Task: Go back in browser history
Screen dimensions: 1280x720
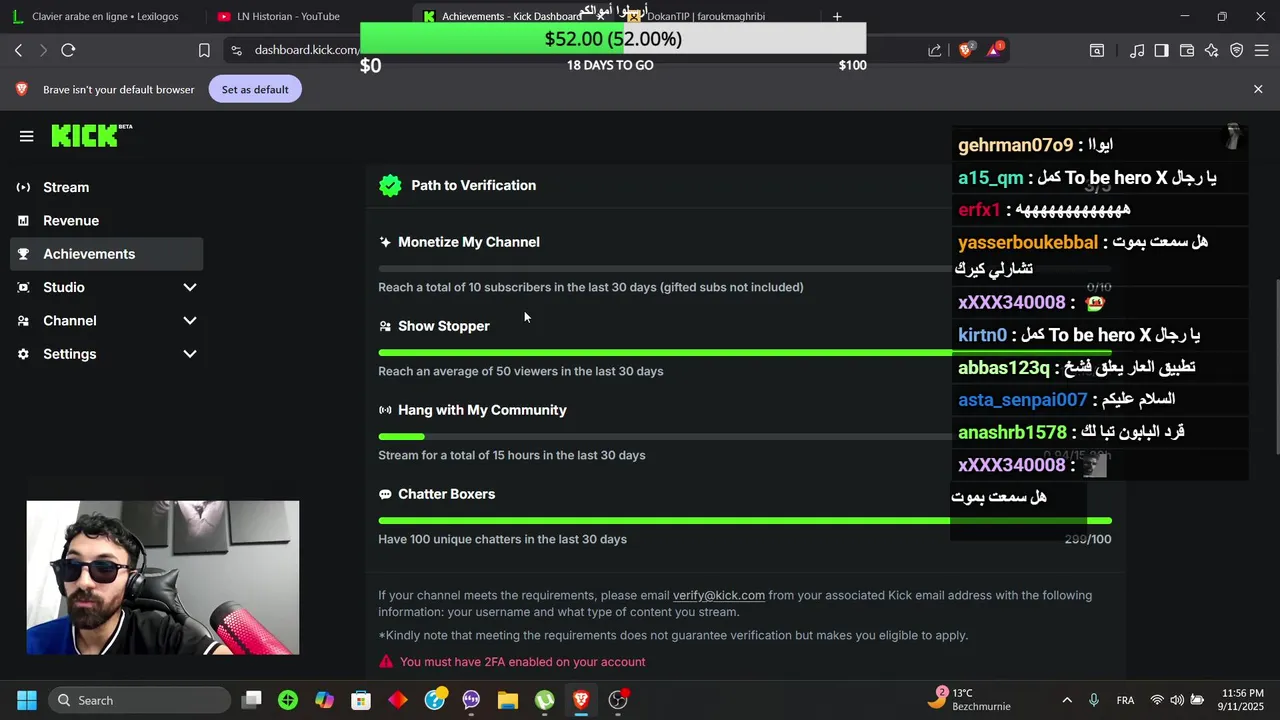Action: 18,50
